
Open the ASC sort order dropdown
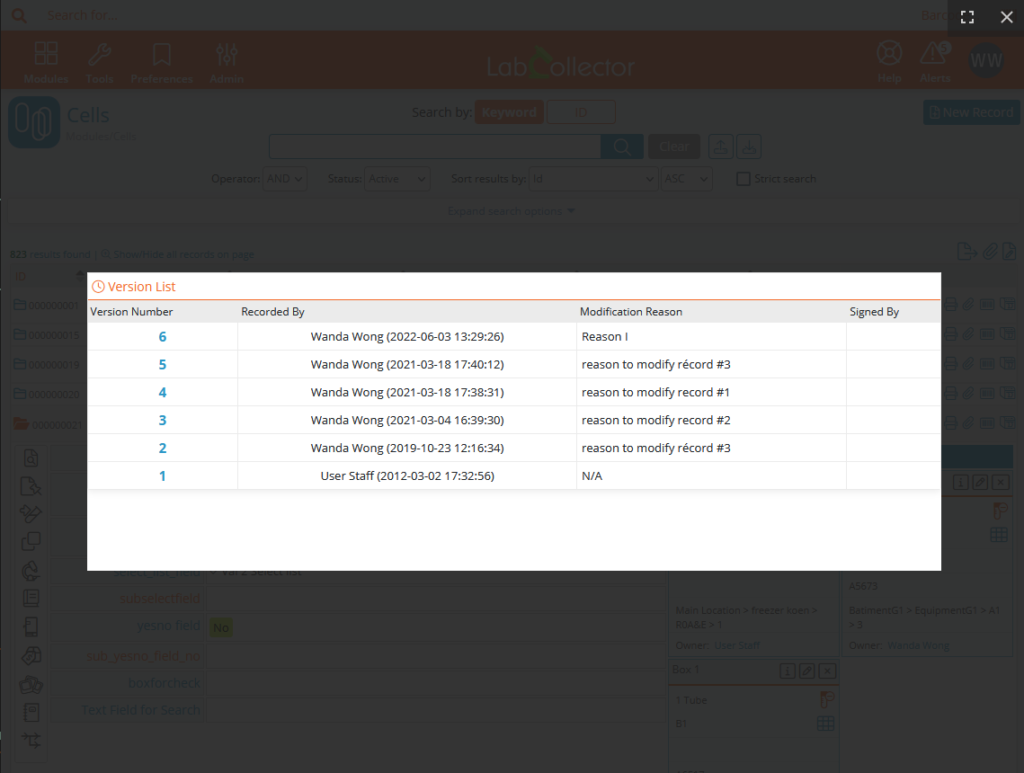coord(686,179)
